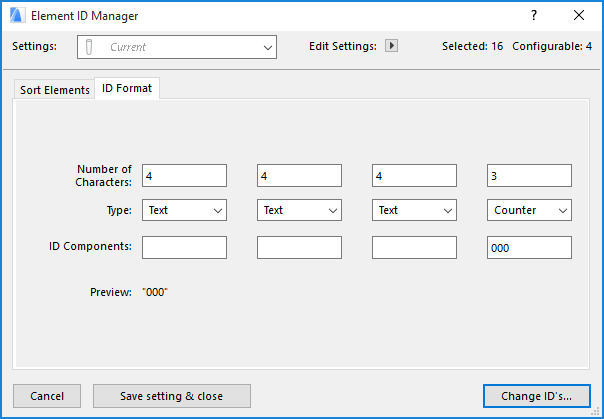Focus first Number of Characters field
Image resolution: width=604 pixels, height=419 pixels.
point(184,176)
